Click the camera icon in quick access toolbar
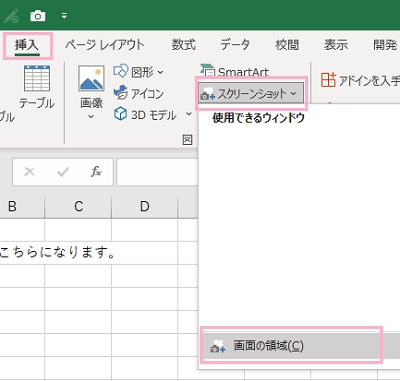This screenshot has height=381, width=400. (x=38, y=15)
